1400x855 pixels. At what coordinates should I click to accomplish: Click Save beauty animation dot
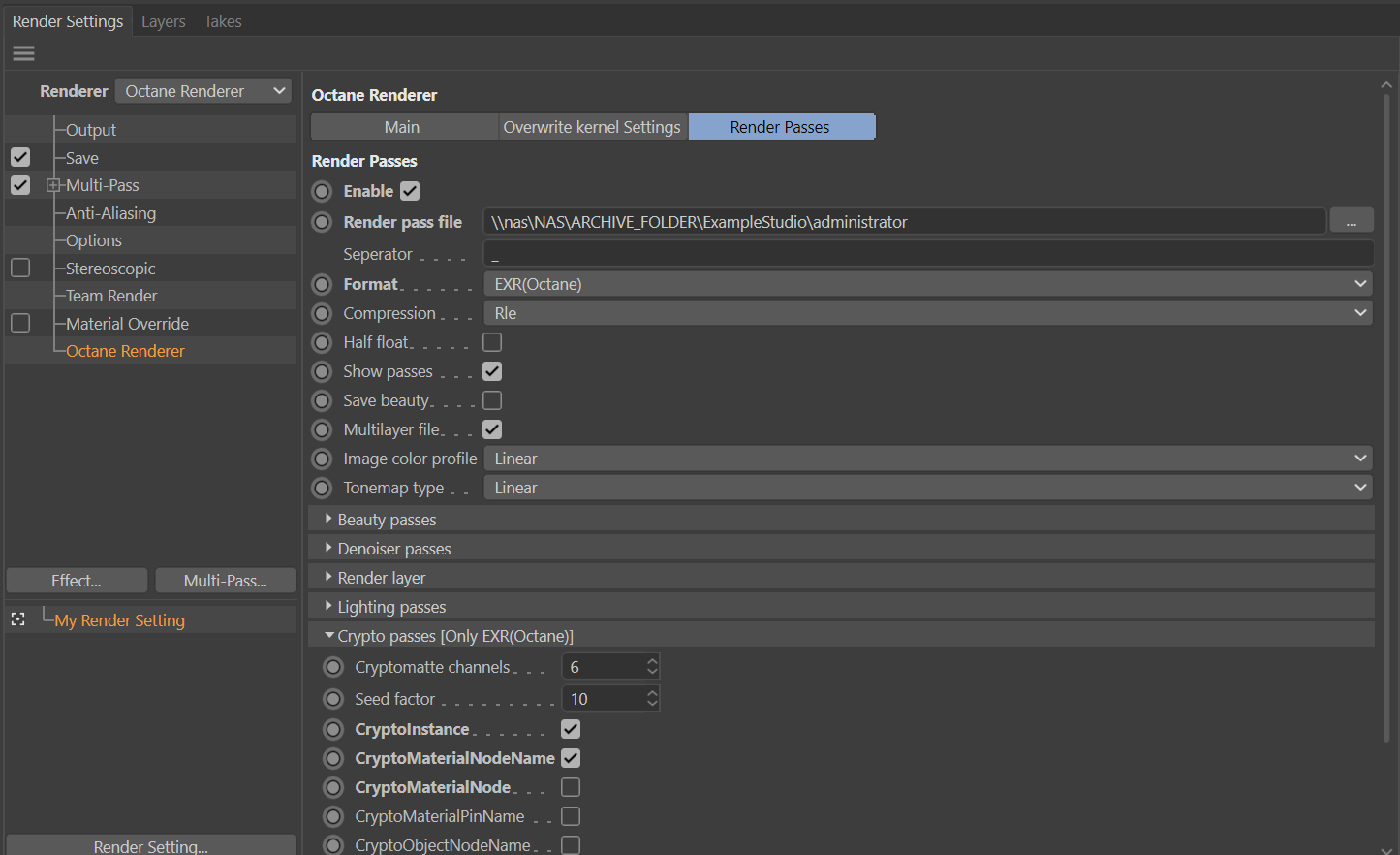323,400
